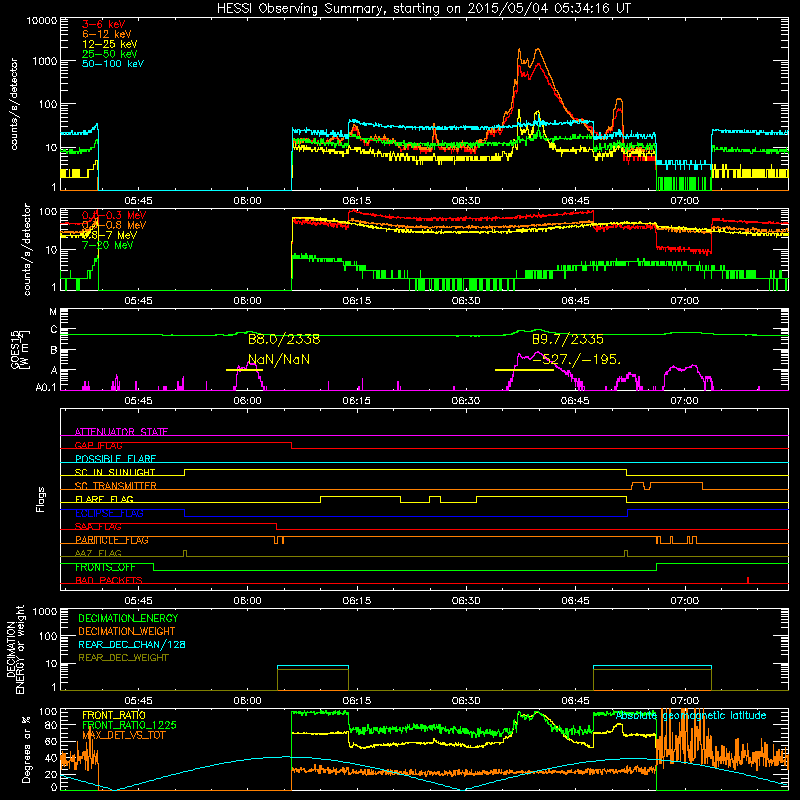Select the REAR_DEC_WEIGHT legend label

[123, 658]
